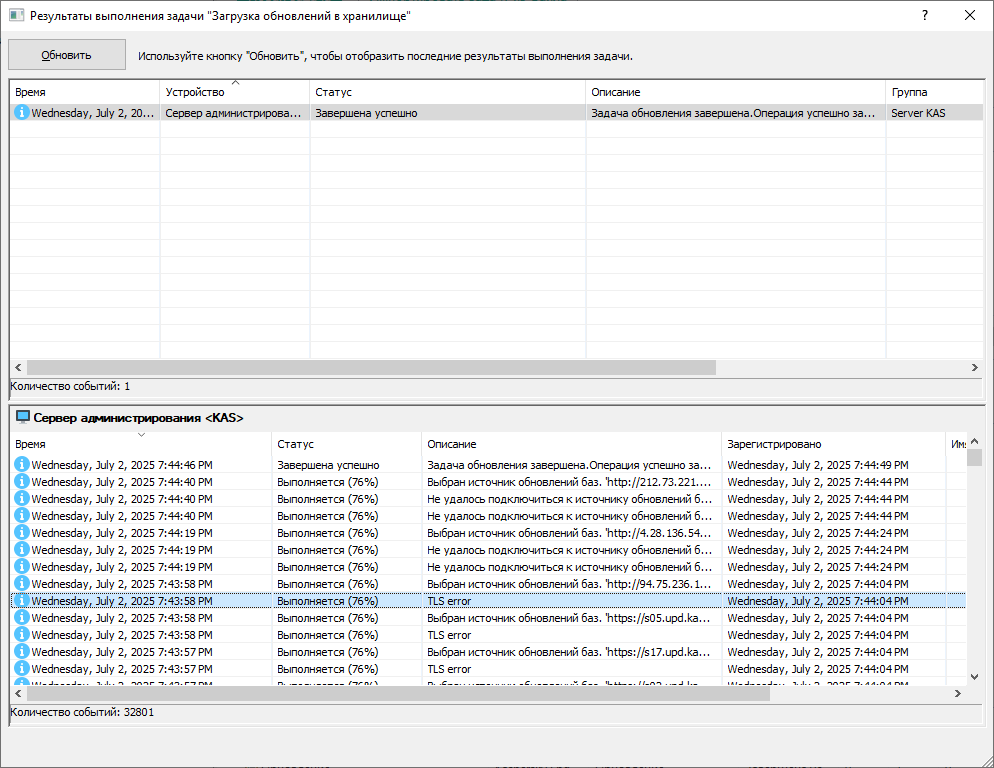Click the task window icon in title bar
Viewport: 994px width, 768px height.
pos(16,15)
